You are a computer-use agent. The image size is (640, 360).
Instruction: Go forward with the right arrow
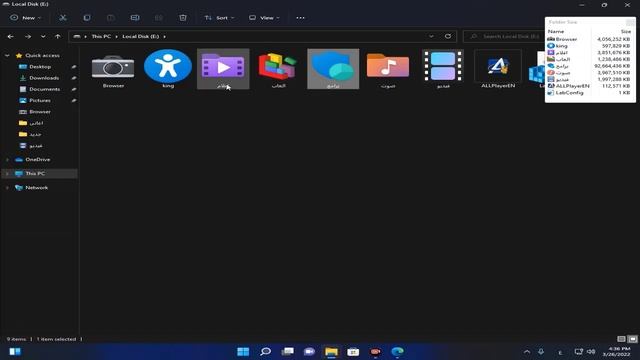point(28,36)
